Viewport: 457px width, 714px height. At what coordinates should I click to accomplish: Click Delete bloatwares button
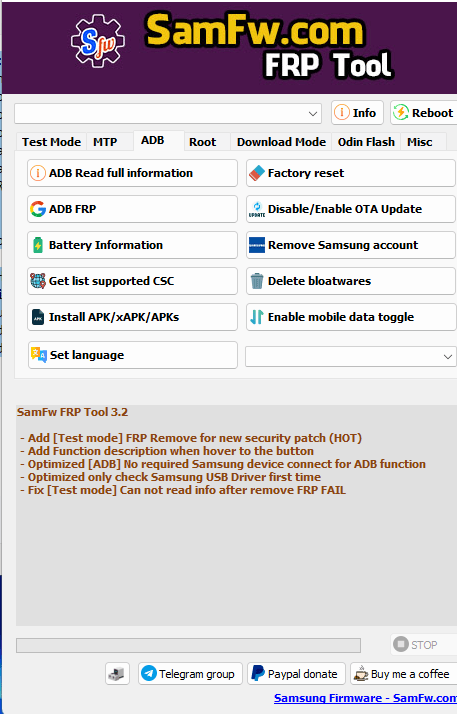tap(351, 281)
